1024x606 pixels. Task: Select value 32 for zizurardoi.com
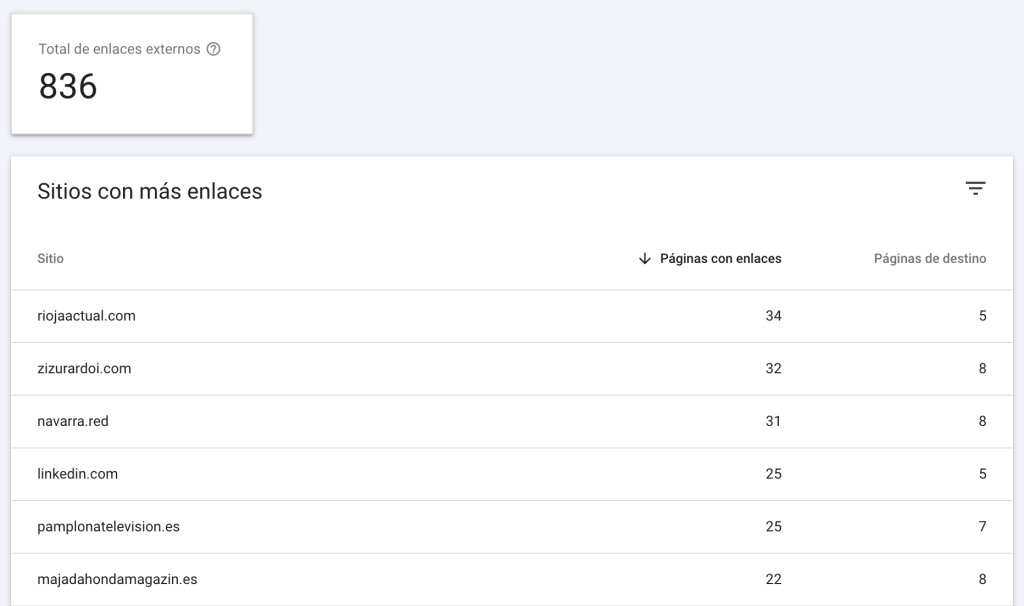coord(773,369)
